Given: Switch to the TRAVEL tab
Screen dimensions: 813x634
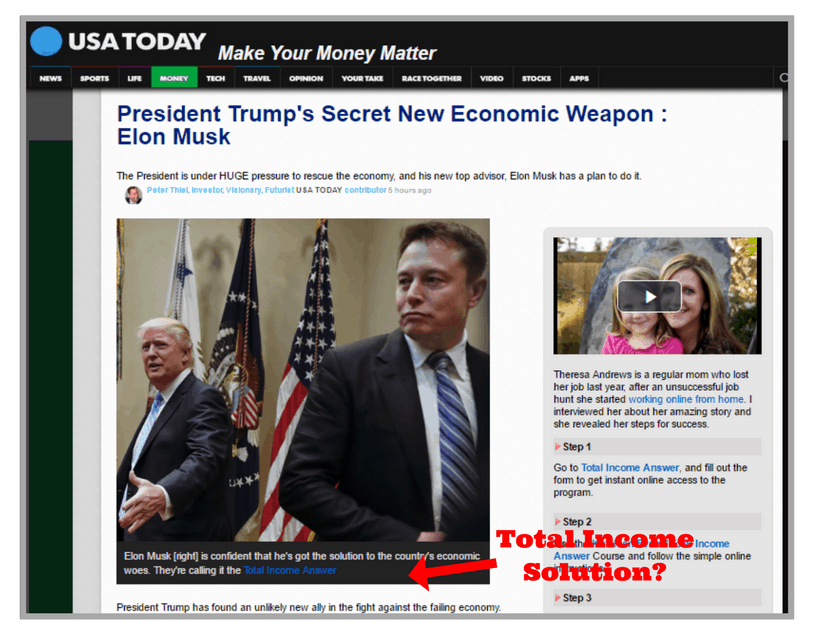Looking at the screenshot, I should (x=257, y=78).
